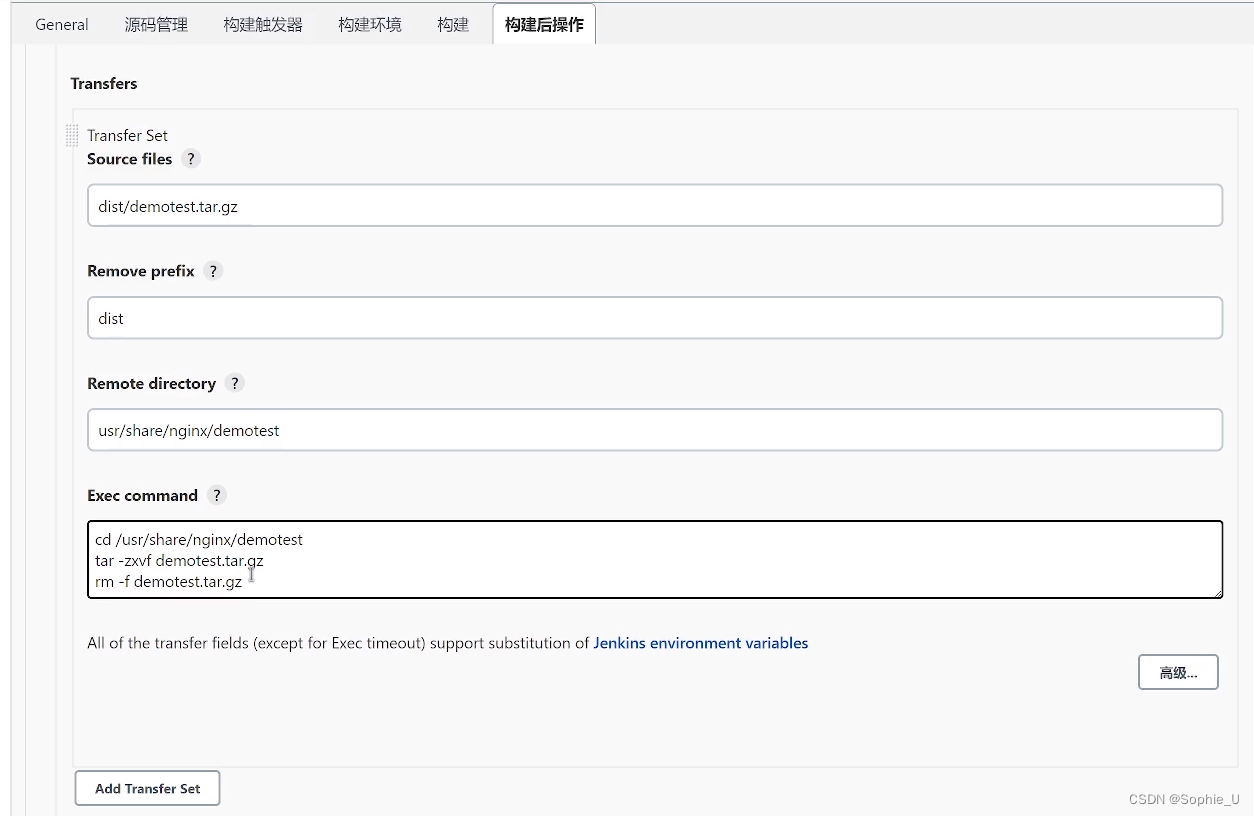
Task: Open help for Source files
Action: point(191,159)
